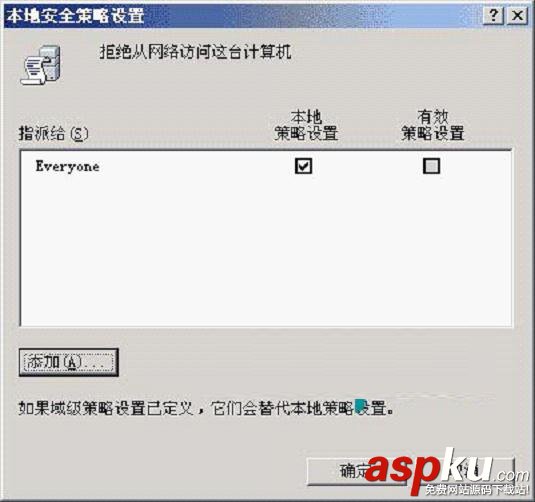Click the 免费网站源码下载站 watermark caption
Screen dimensions: 535x502
coord(477,490)
